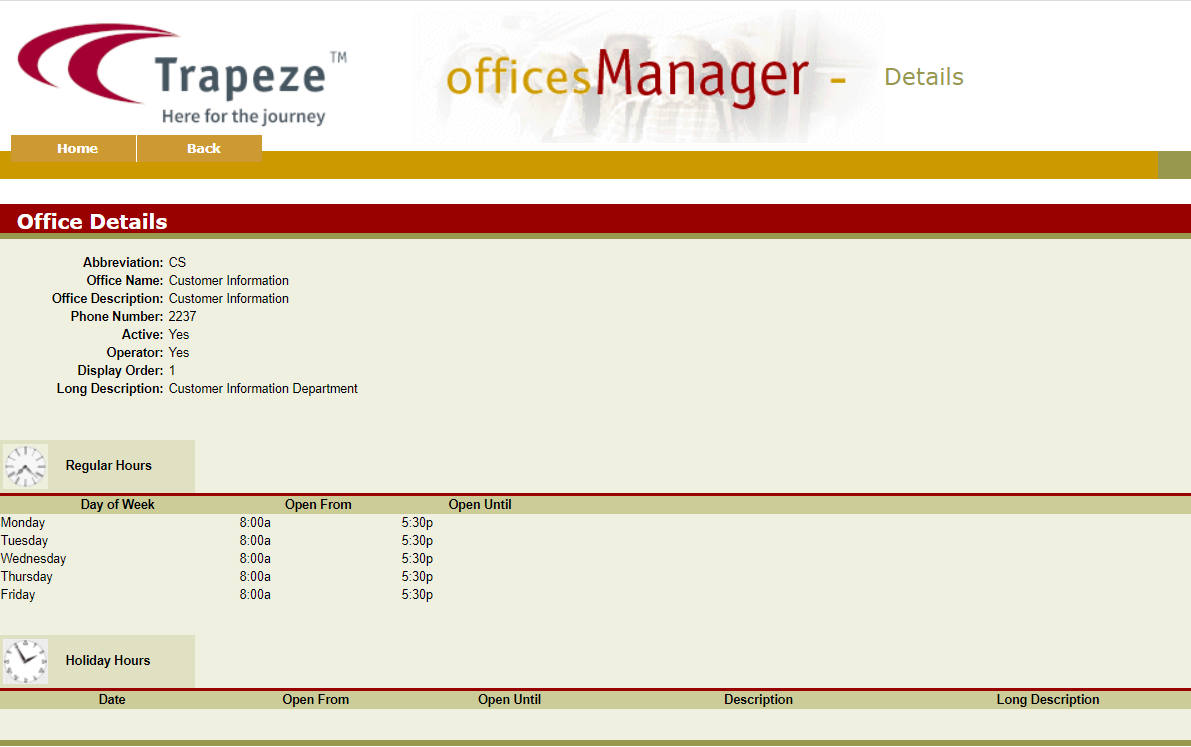This screenshot has width=1191, height=747.
Task: Click the Display Order value 1
Action: coord(171,370)
